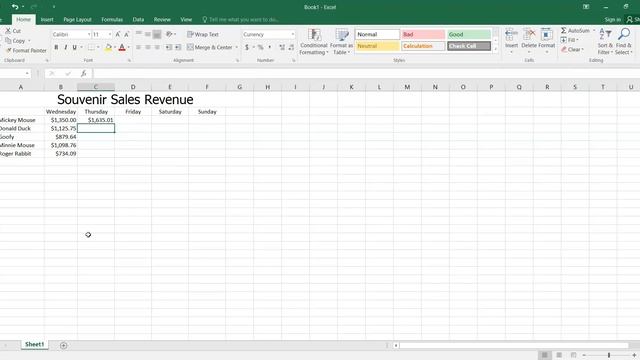Click the Undo arrow in the title bar
The height and width of the screenshot is (360, 640).
pyautogui.click(x=15, y=7)
